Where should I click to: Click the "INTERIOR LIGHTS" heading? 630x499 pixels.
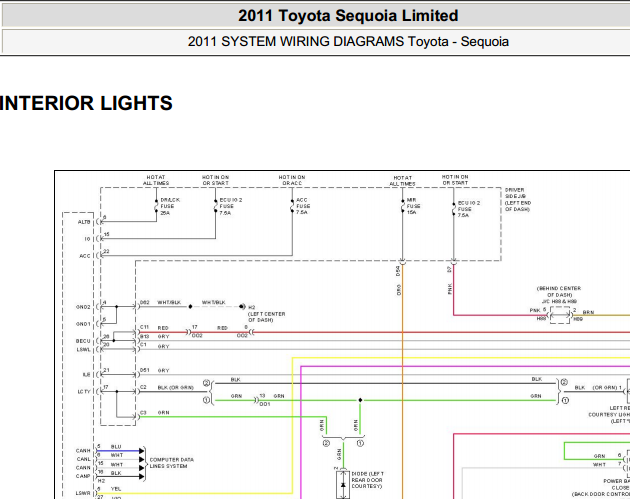[86, 103]
